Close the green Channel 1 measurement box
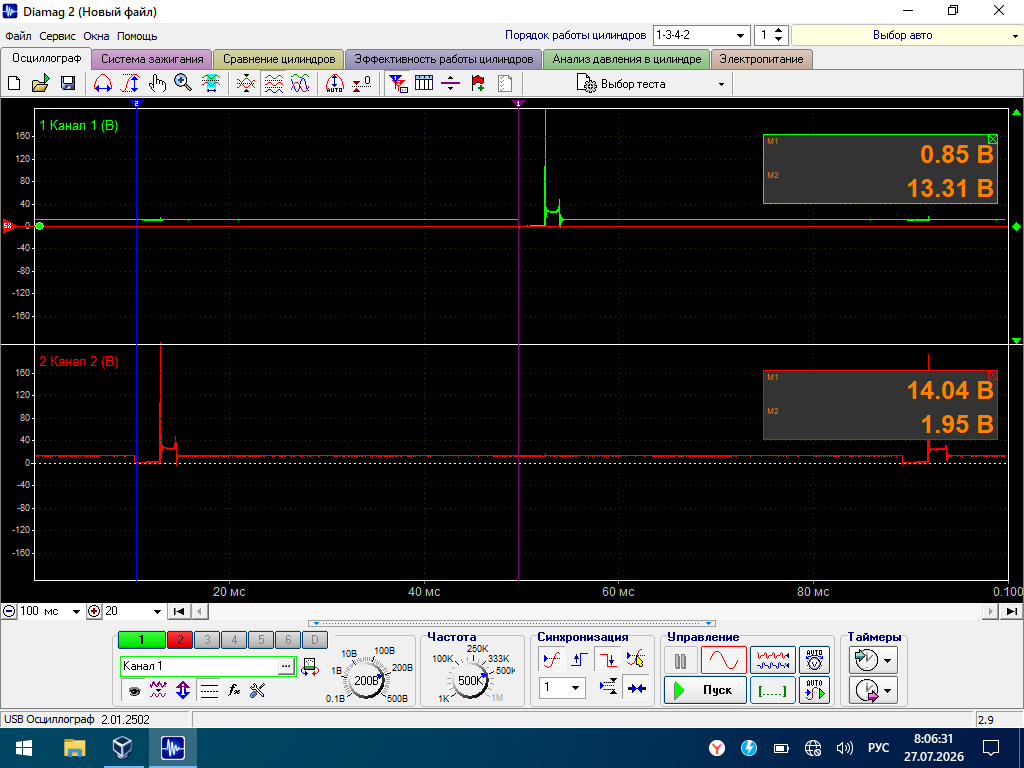 [x=993, y=139]
